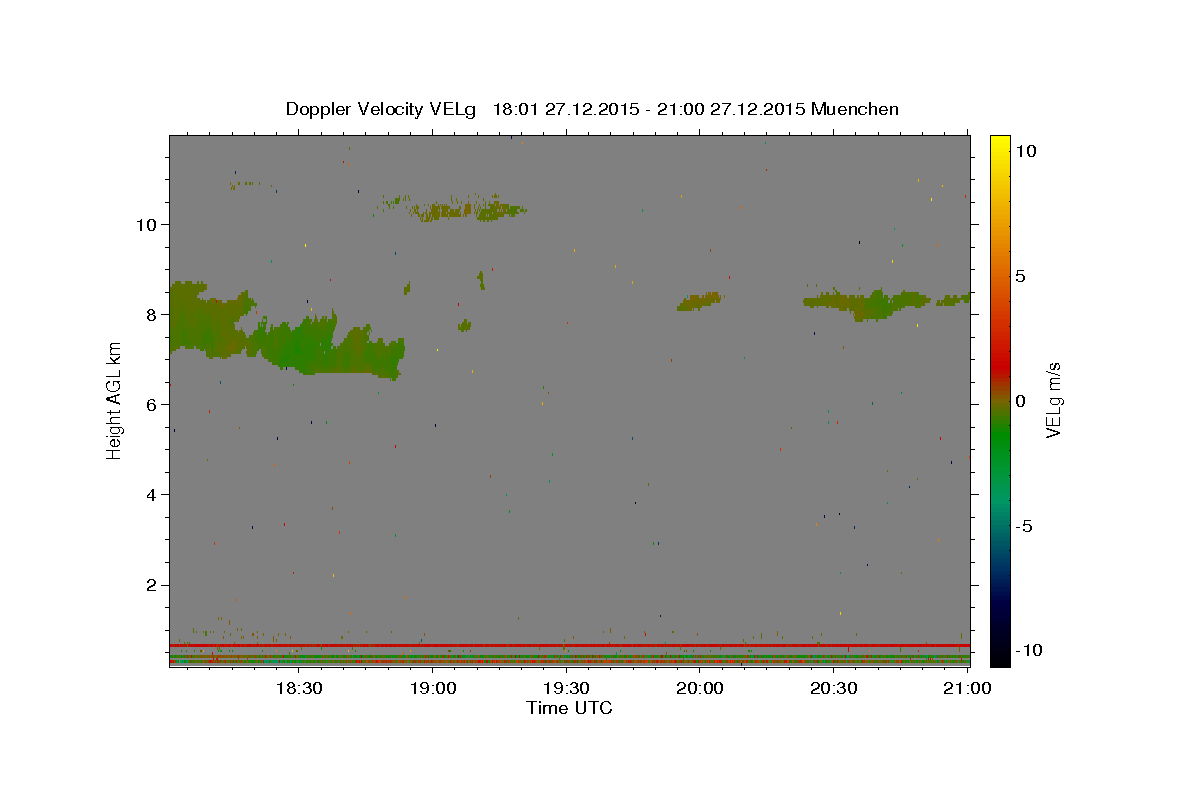
Task: Click the height tick label "6"
Action: [x=152, y=404]
